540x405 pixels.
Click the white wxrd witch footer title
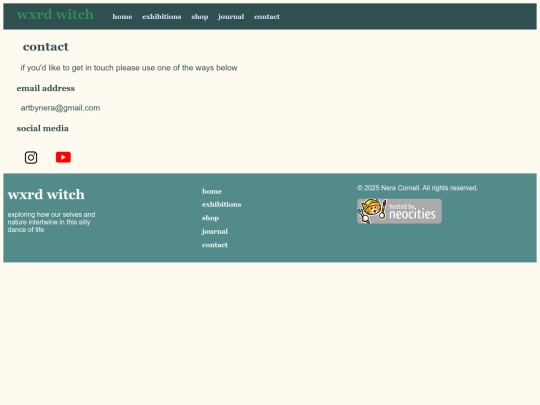pos(46,194)
